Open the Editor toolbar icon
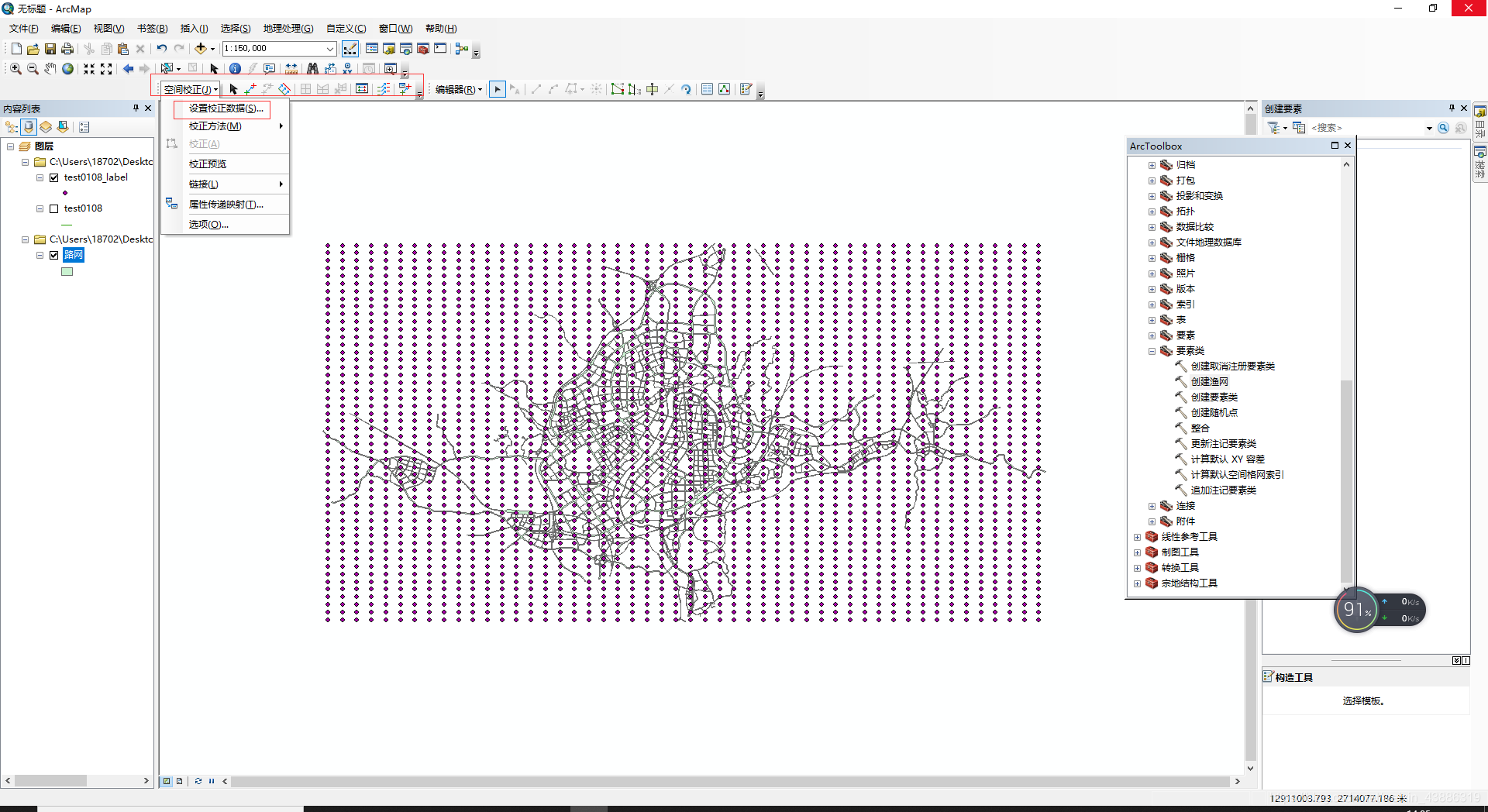 (x=350, y=49)
